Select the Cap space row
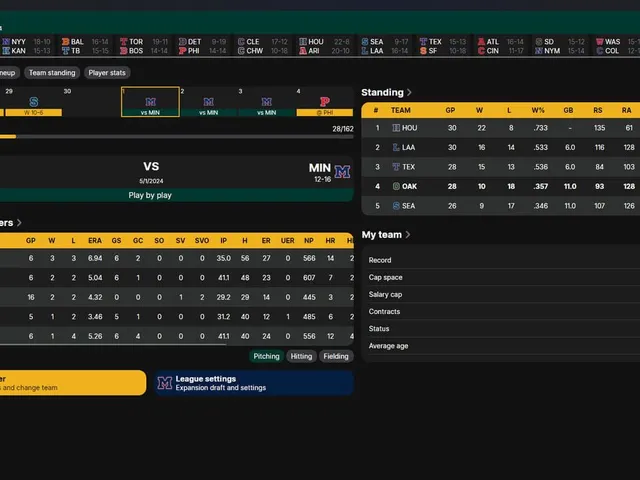The height and width of the screenshot is (480, 640). pyautogui.click(x=504, y=277)
